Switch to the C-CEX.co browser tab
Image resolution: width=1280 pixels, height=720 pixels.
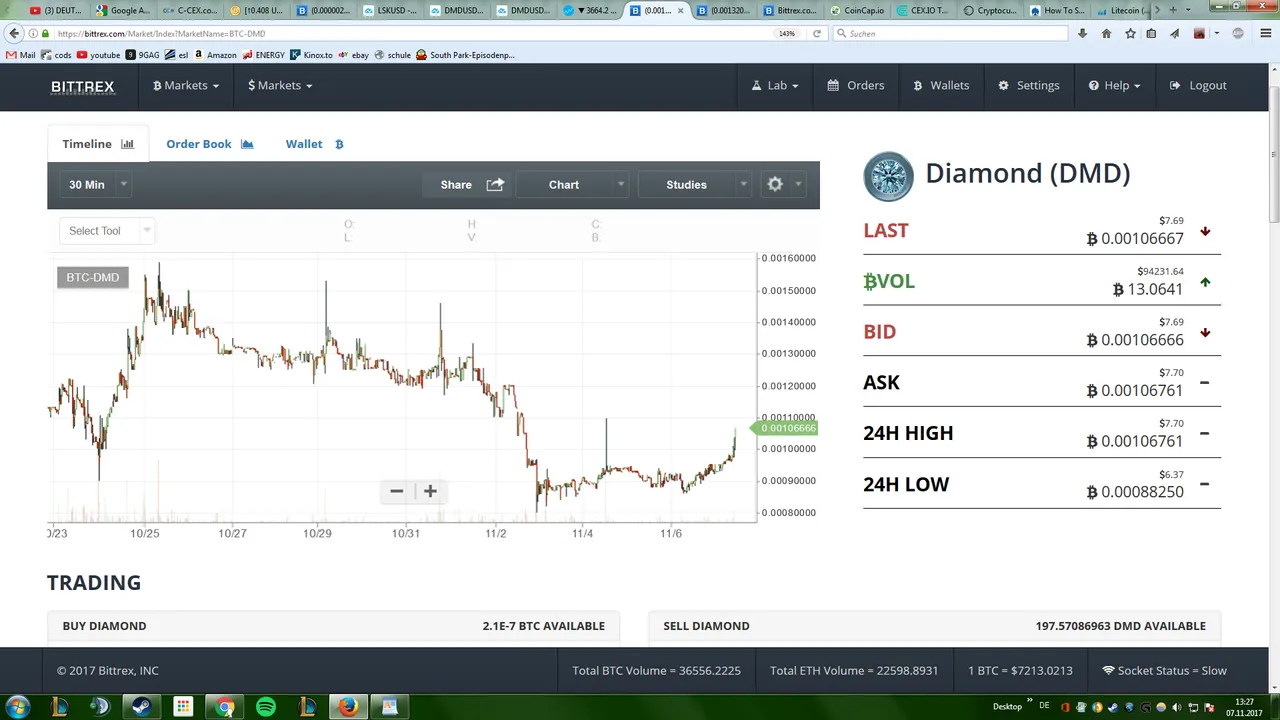click(x=190, y=10)
